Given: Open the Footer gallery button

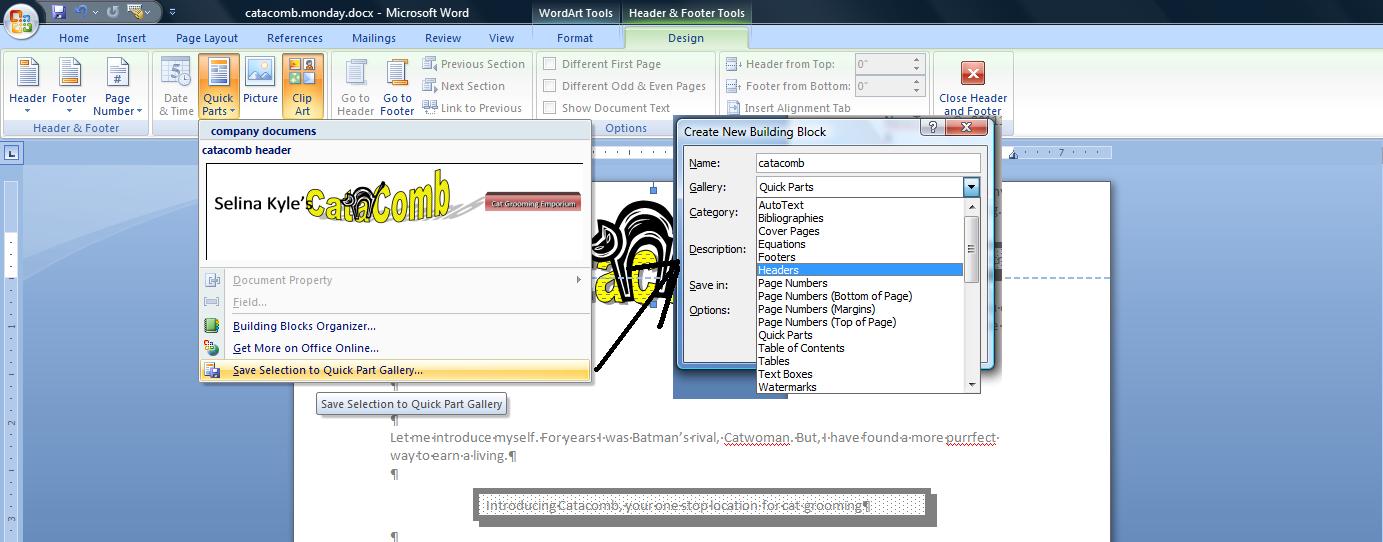Looking at the screenshot, I should (69, 87).
